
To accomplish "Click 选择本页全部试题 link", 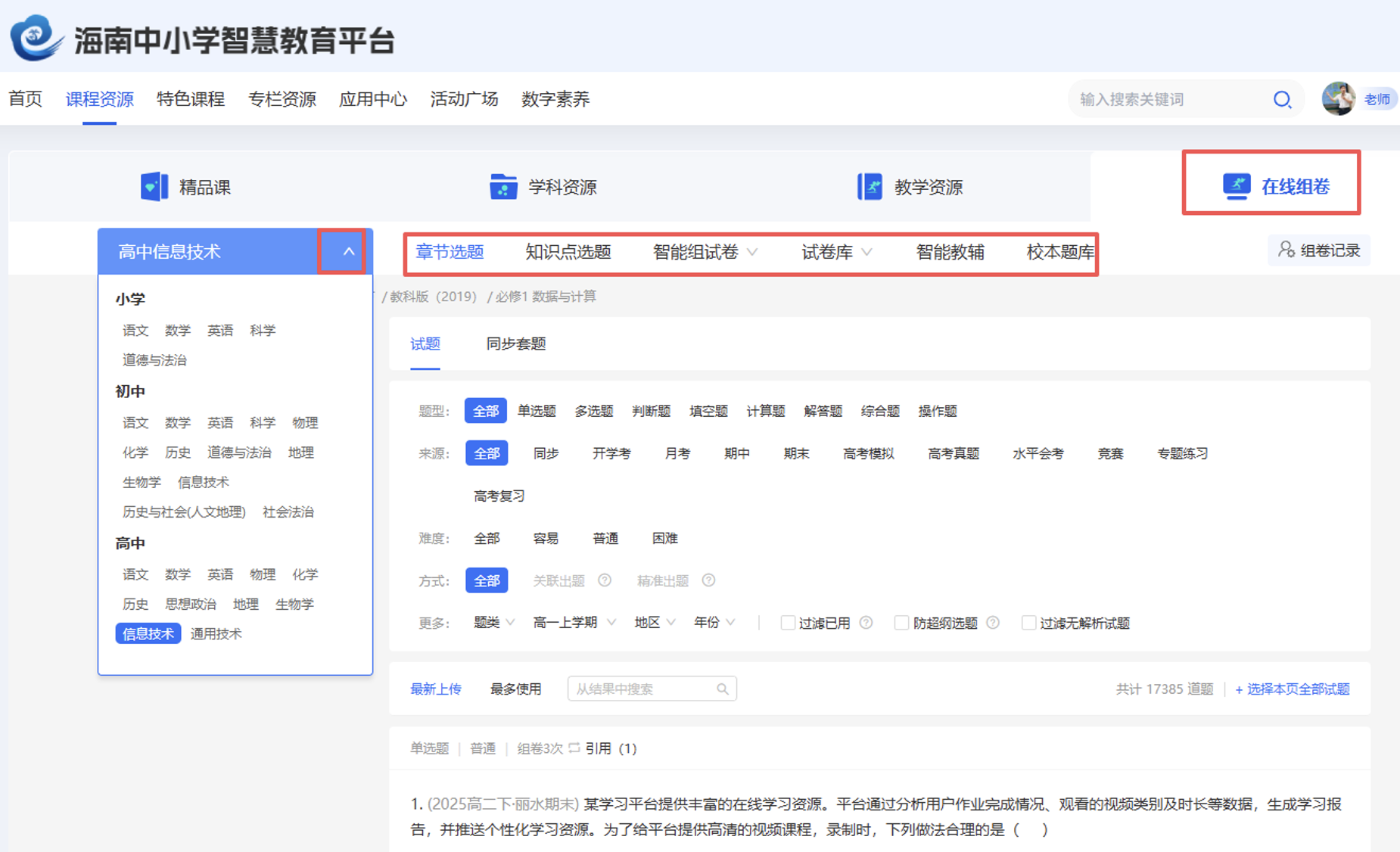I will coord(1292,689).
